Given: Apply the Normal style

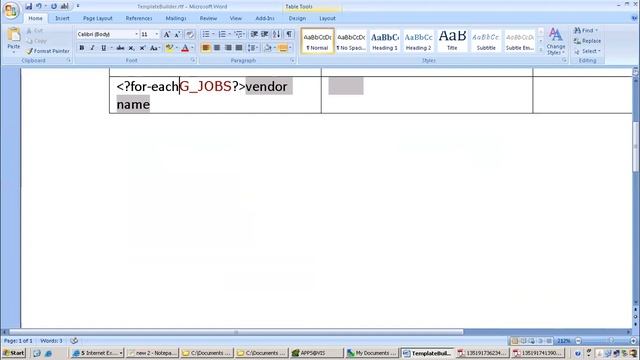Looking at the screenshot, I should click(318, 41).
